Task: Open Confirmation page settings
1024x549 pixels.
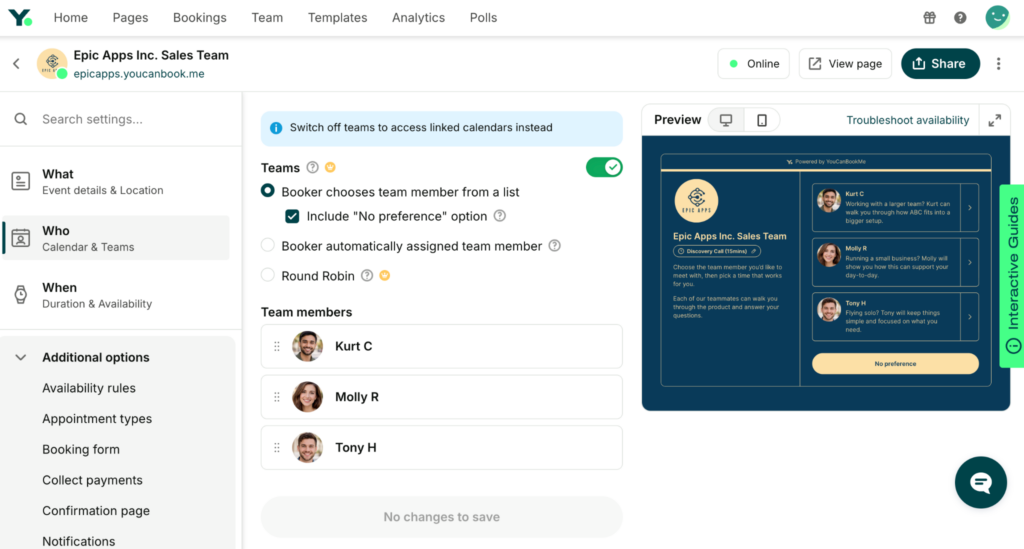Action: click(96, 511)
